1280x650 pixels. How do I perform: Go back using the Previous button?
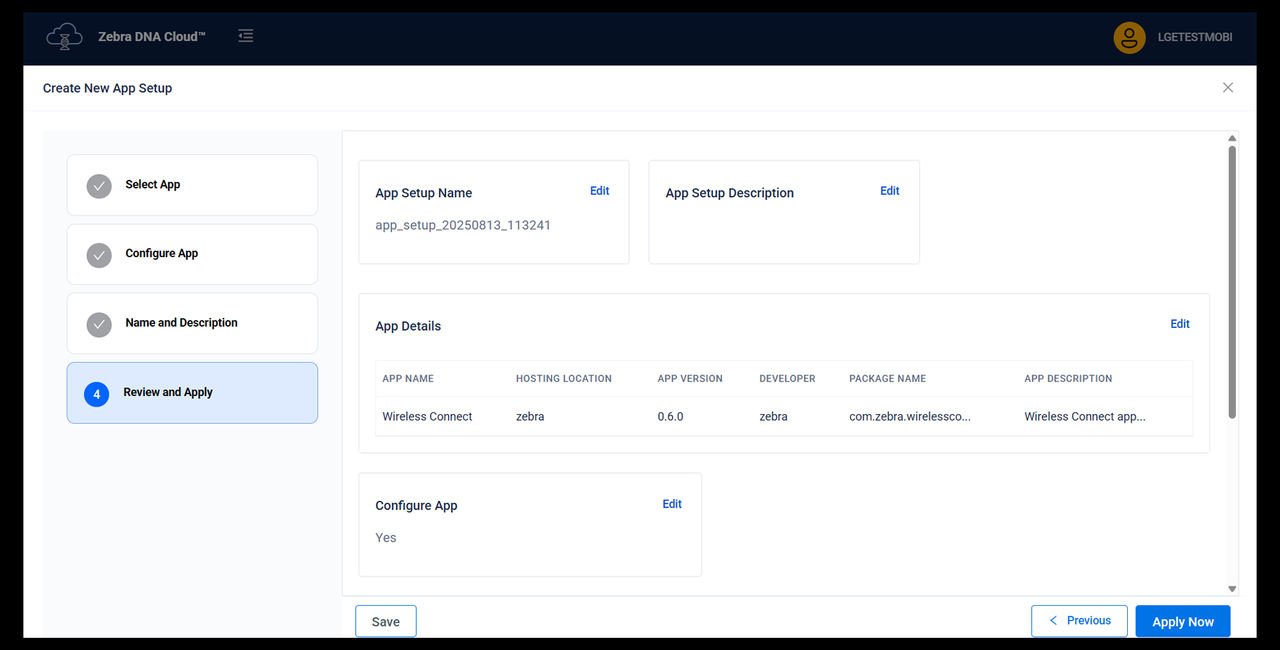coord(1079,620)
